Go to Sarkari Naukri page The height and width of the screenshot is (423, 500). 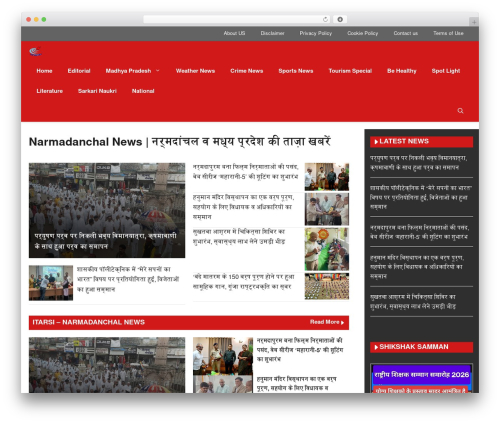pyautogui.click(x=97, y=91)
